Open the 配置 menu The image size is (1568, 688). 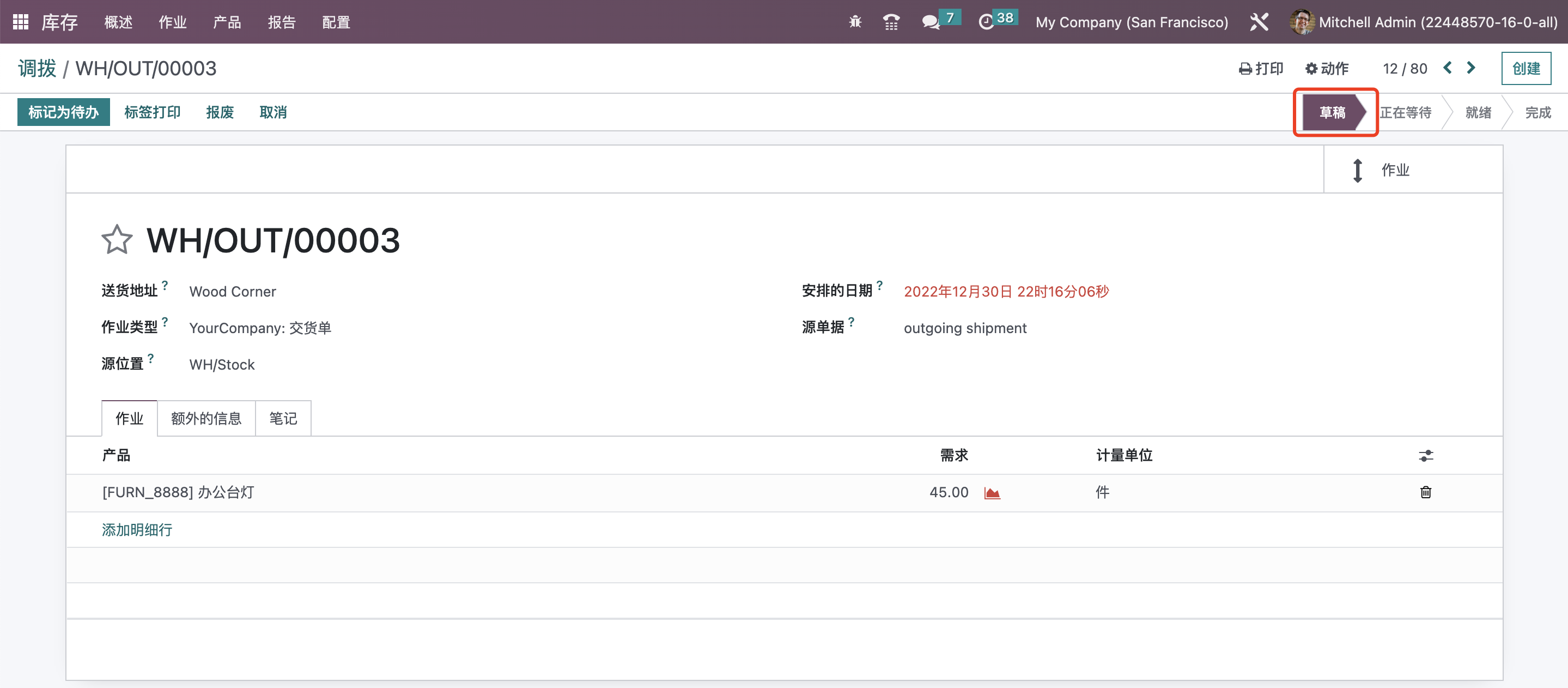(336, 22)
